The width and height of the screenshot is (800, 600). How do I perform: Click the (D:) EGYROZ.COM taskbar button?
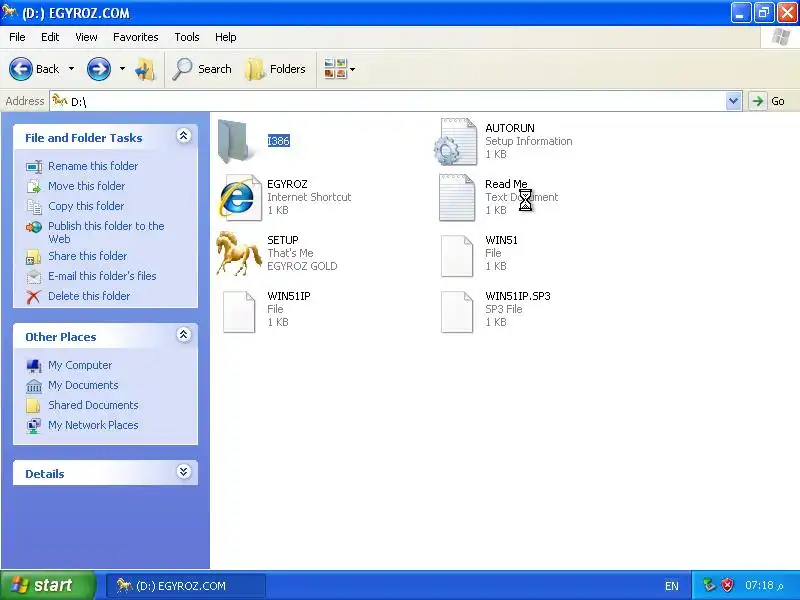(186, 586)
